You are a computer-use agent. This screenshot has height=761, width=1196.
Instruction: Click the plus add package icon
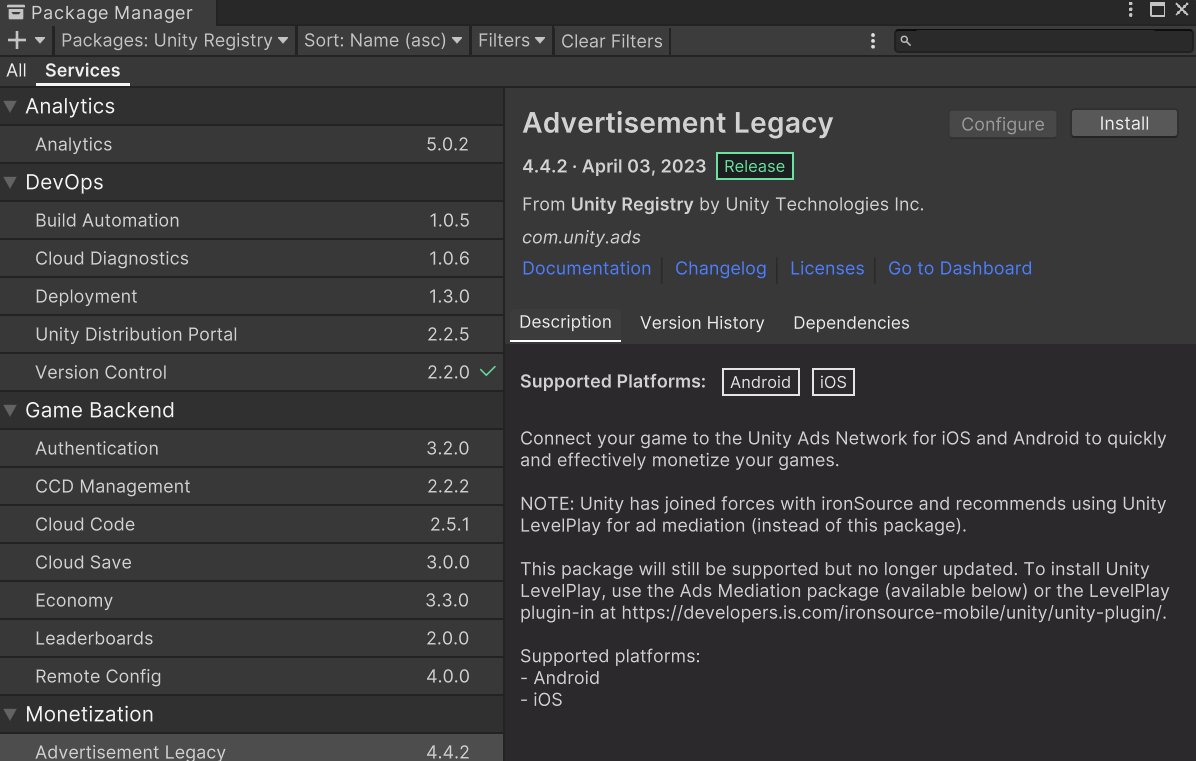tap(16, 40)
